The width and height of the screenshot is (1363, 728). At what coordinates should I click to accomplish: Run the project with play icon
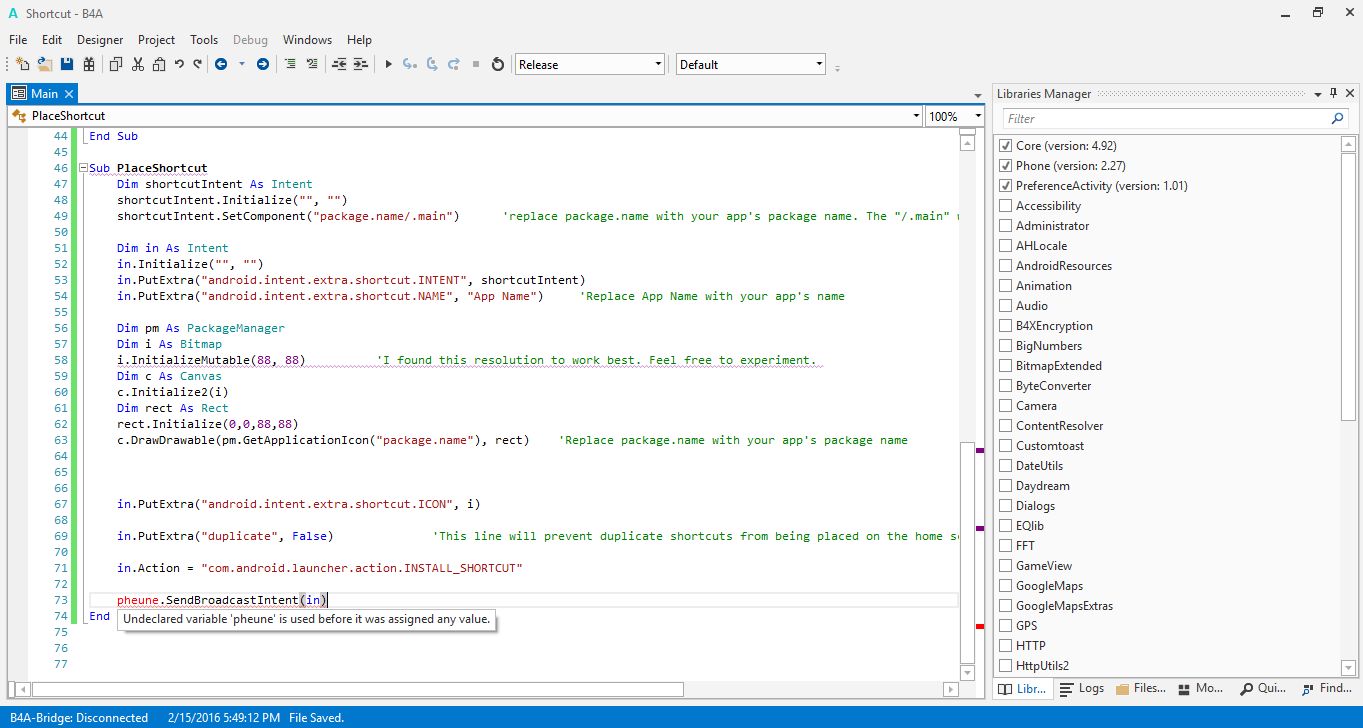point(389,64)
